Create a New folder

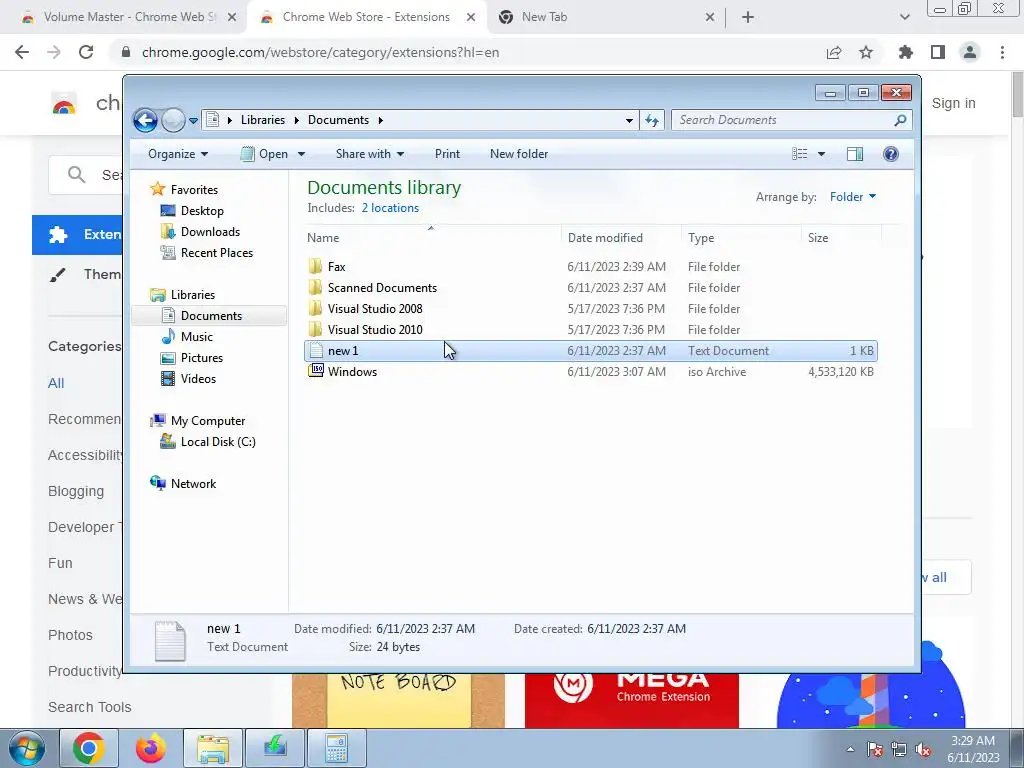[x=519, y=154]
